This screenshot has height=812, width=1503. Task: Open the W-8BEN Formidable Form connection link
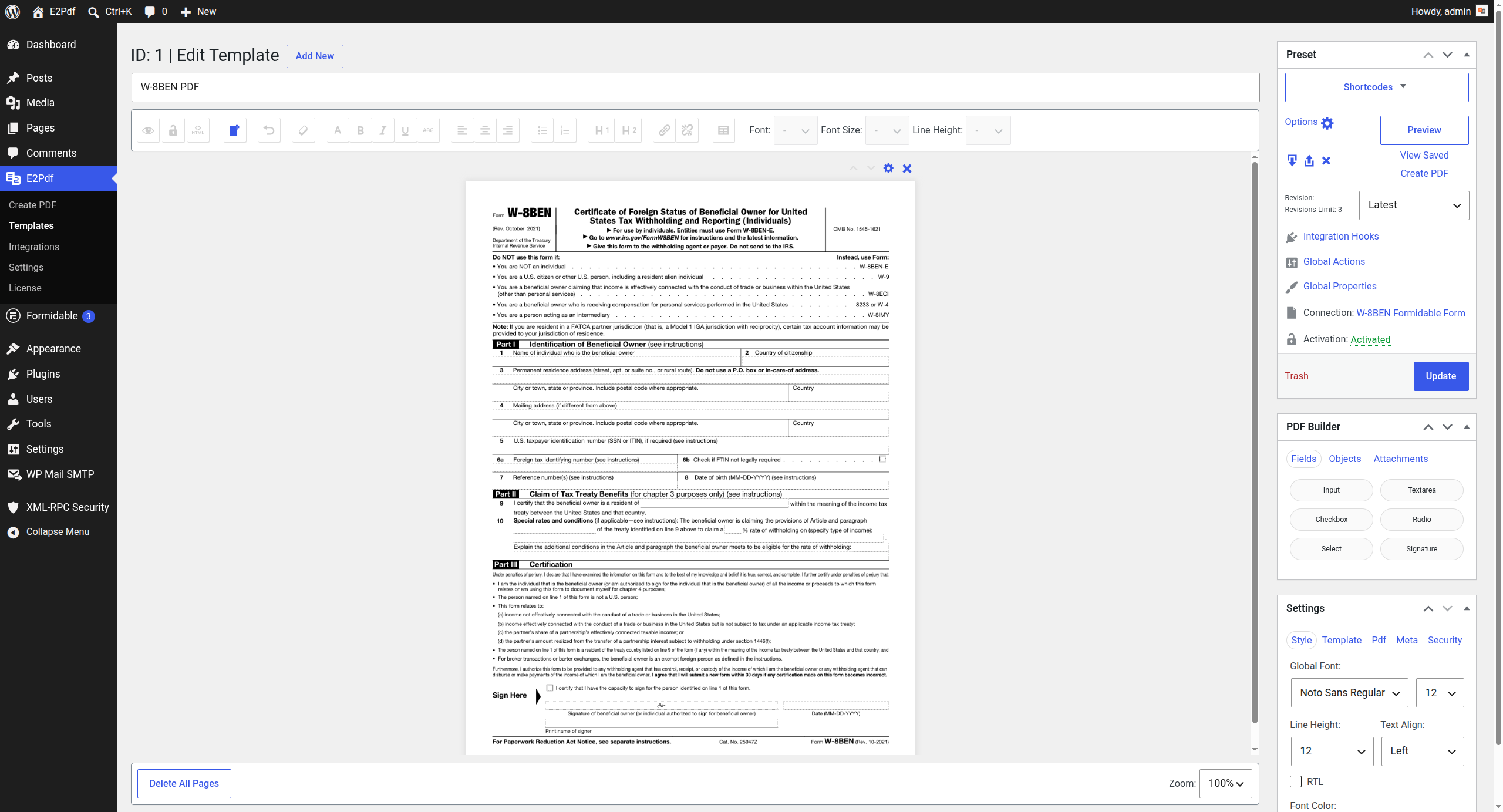pos(1410,313)
